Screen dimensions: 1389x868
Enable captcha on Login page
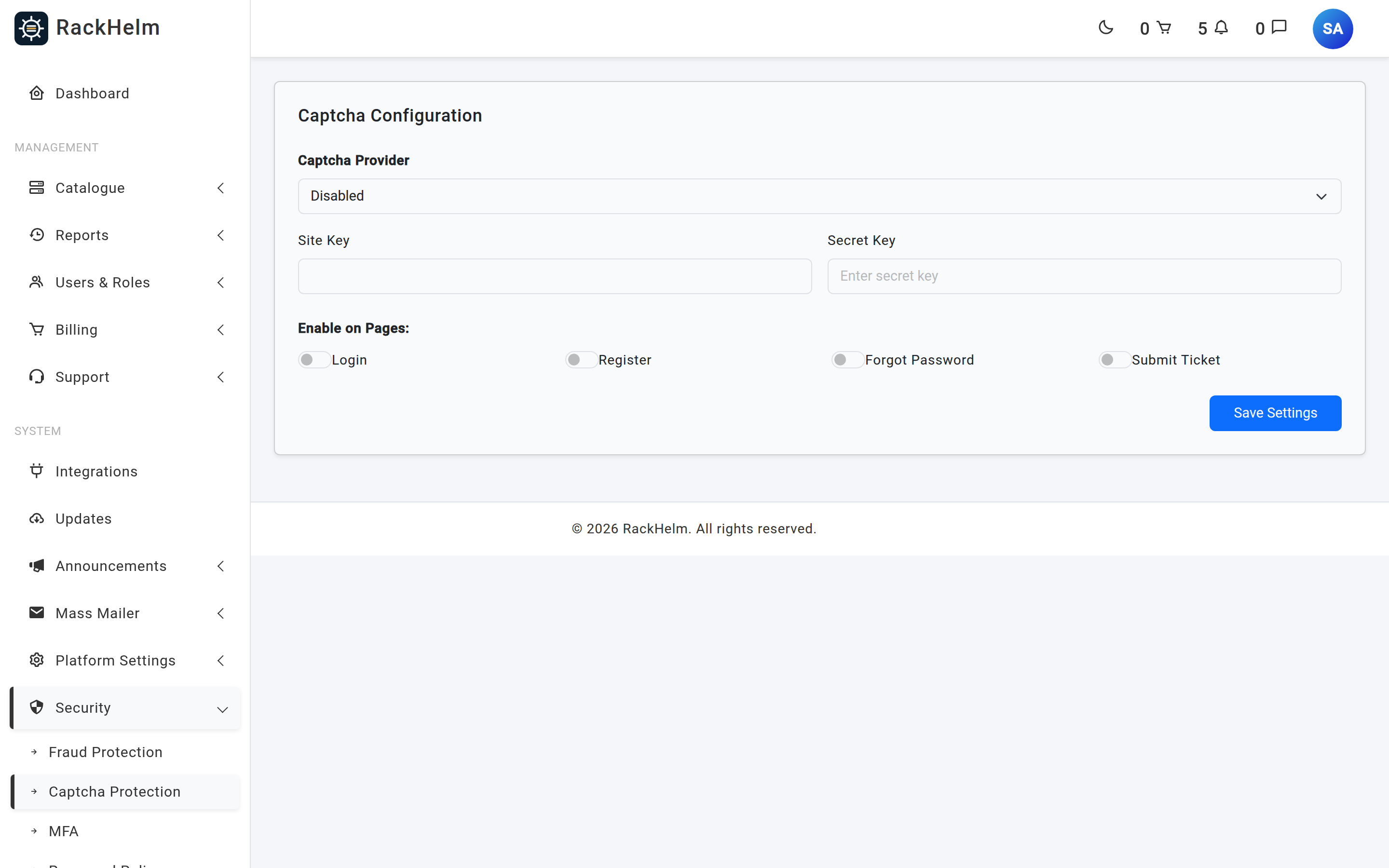tap(314, 360)
